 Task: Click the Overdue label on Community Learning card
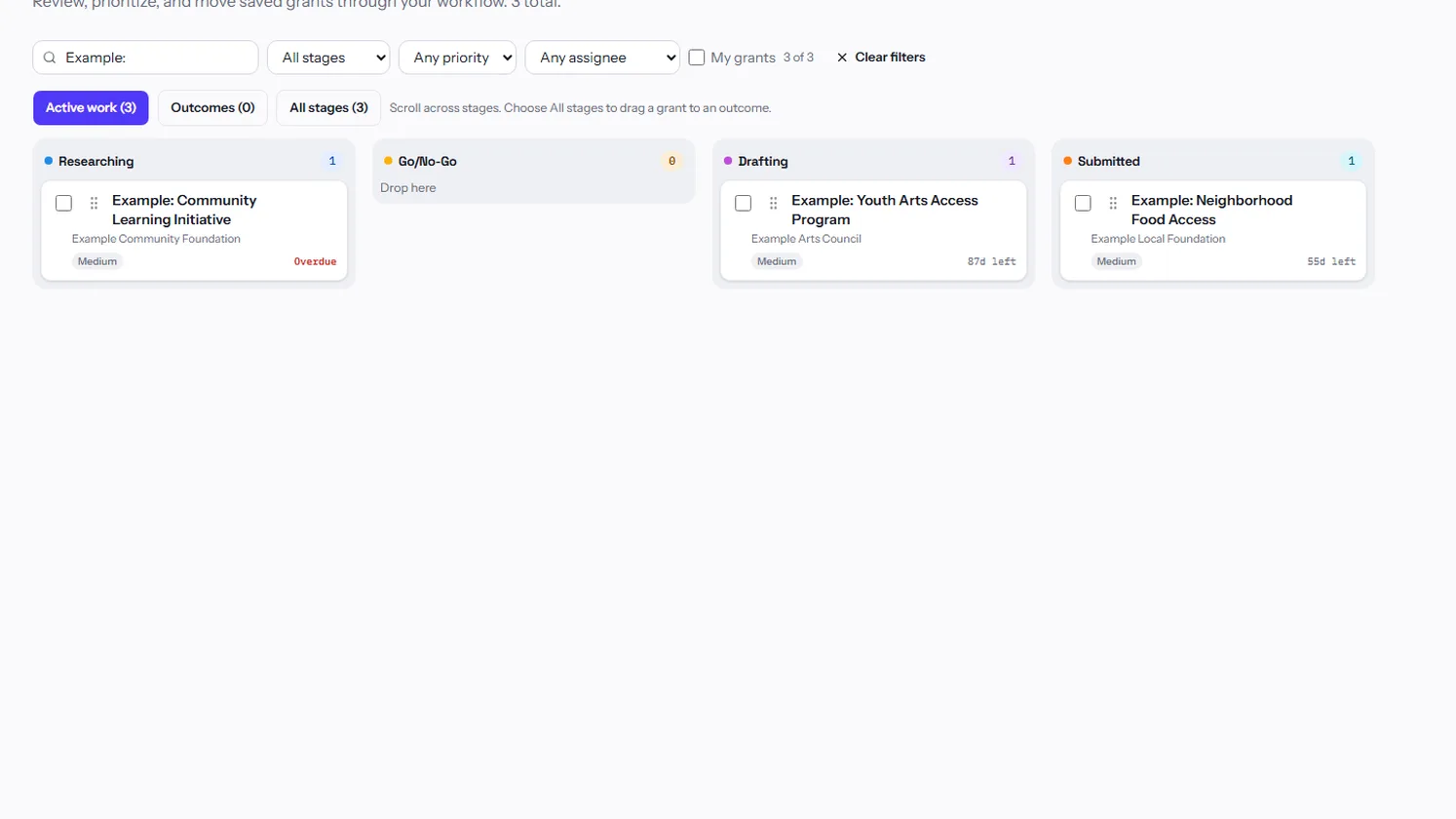(315, 261)
